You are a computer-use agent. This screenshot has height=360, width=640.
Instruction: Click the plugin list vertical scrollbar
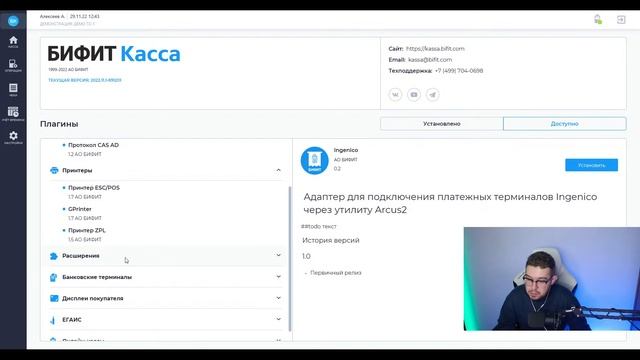pyautogui.click(x=290, y=259)
